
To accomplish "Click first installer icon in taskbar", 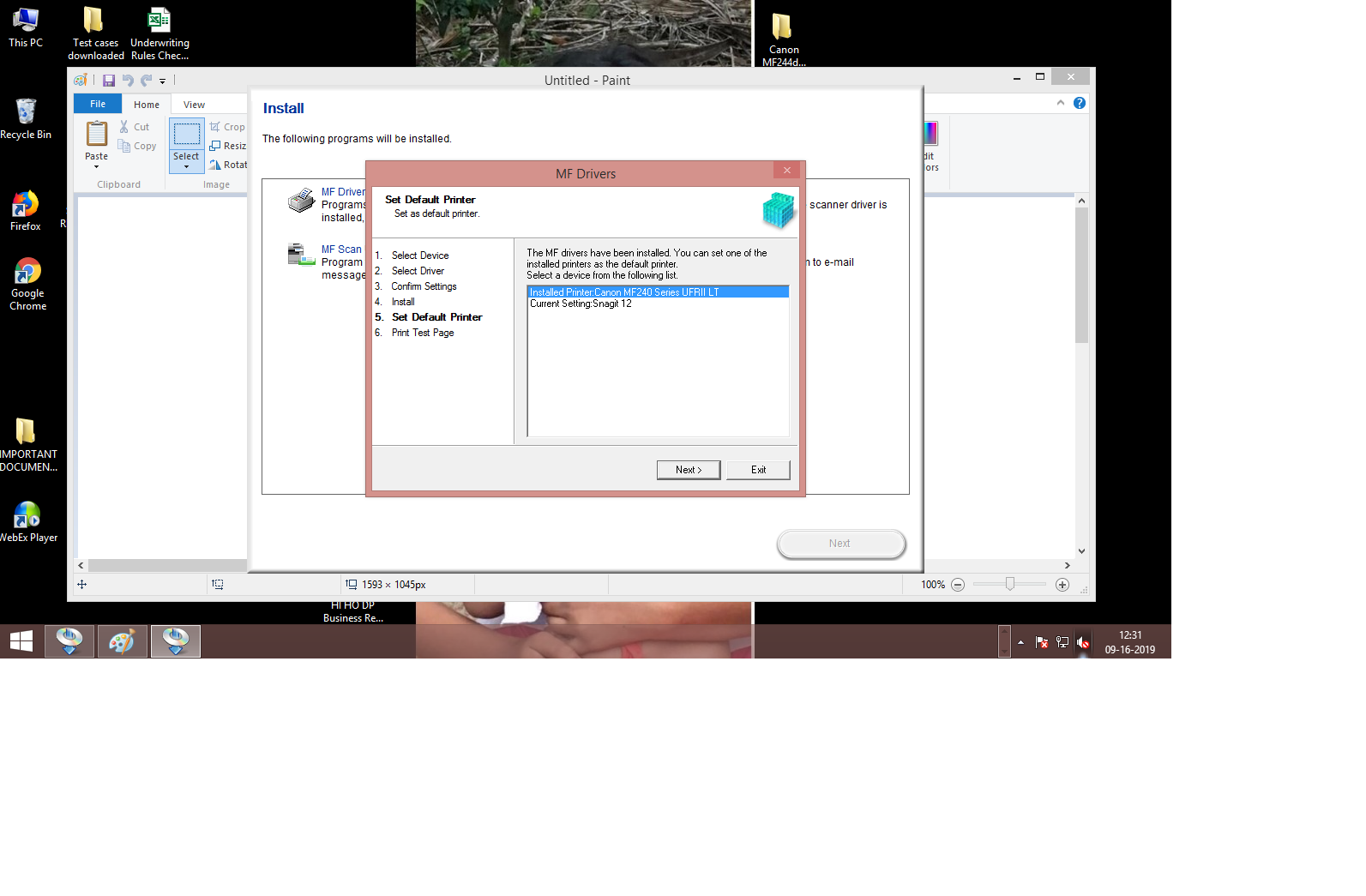I will 69,641.
